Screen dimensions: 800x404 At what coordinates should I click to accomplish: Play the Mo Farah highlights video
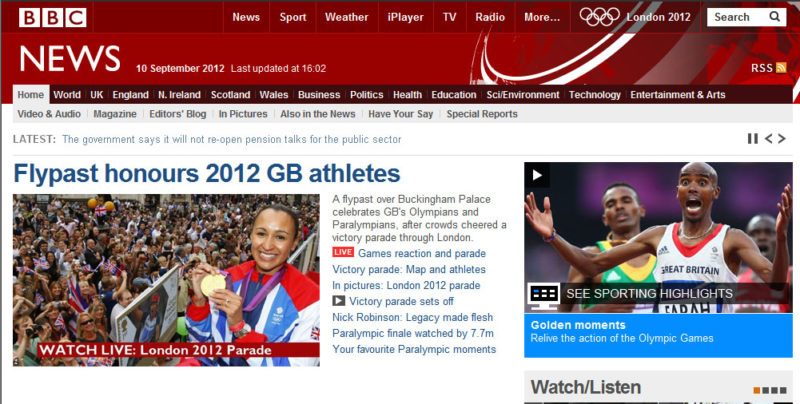pyautogui.click(x=537, y=175)
